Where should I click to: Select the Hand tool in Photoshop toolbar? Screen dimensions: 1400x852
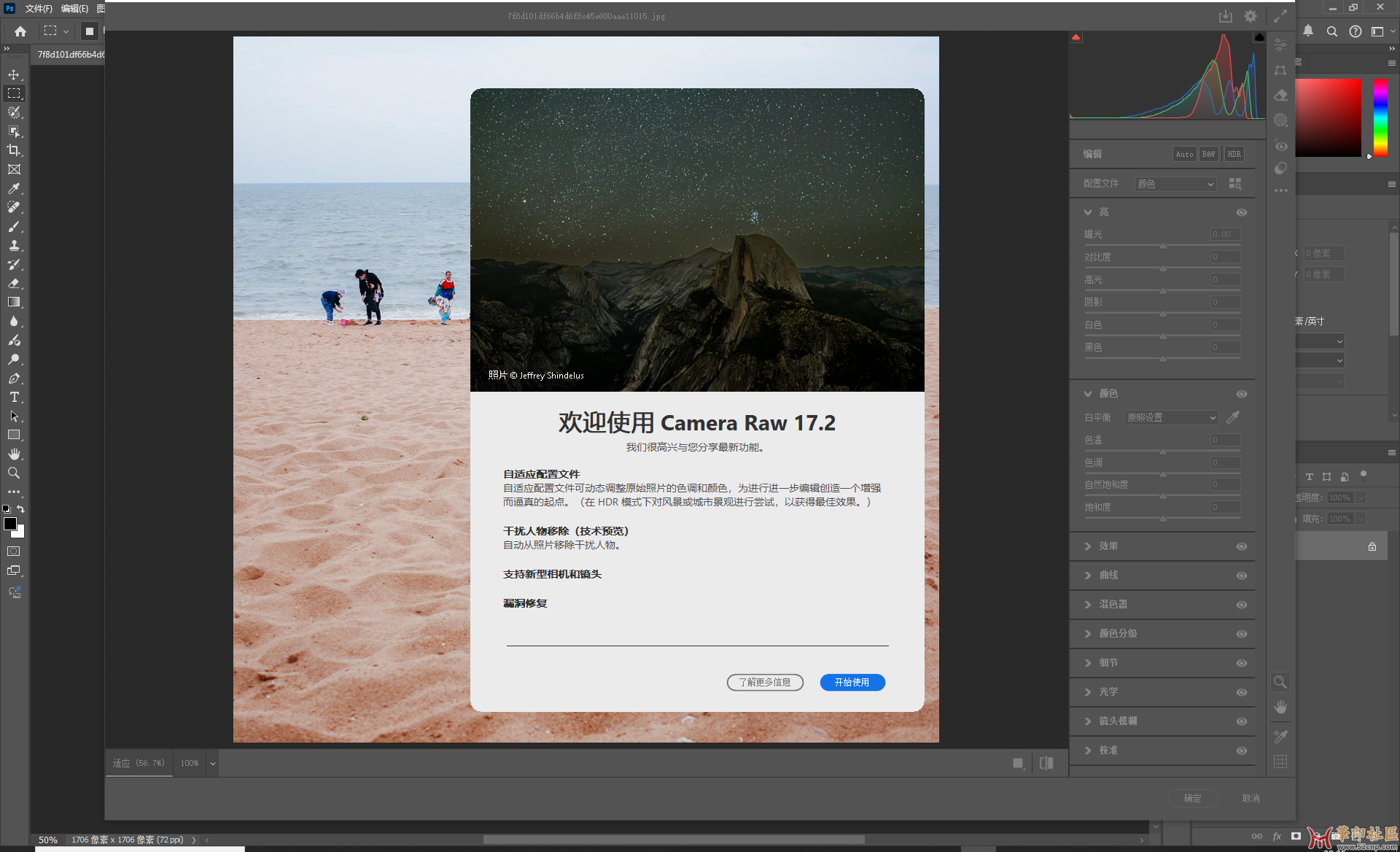[x=14, y=454]
